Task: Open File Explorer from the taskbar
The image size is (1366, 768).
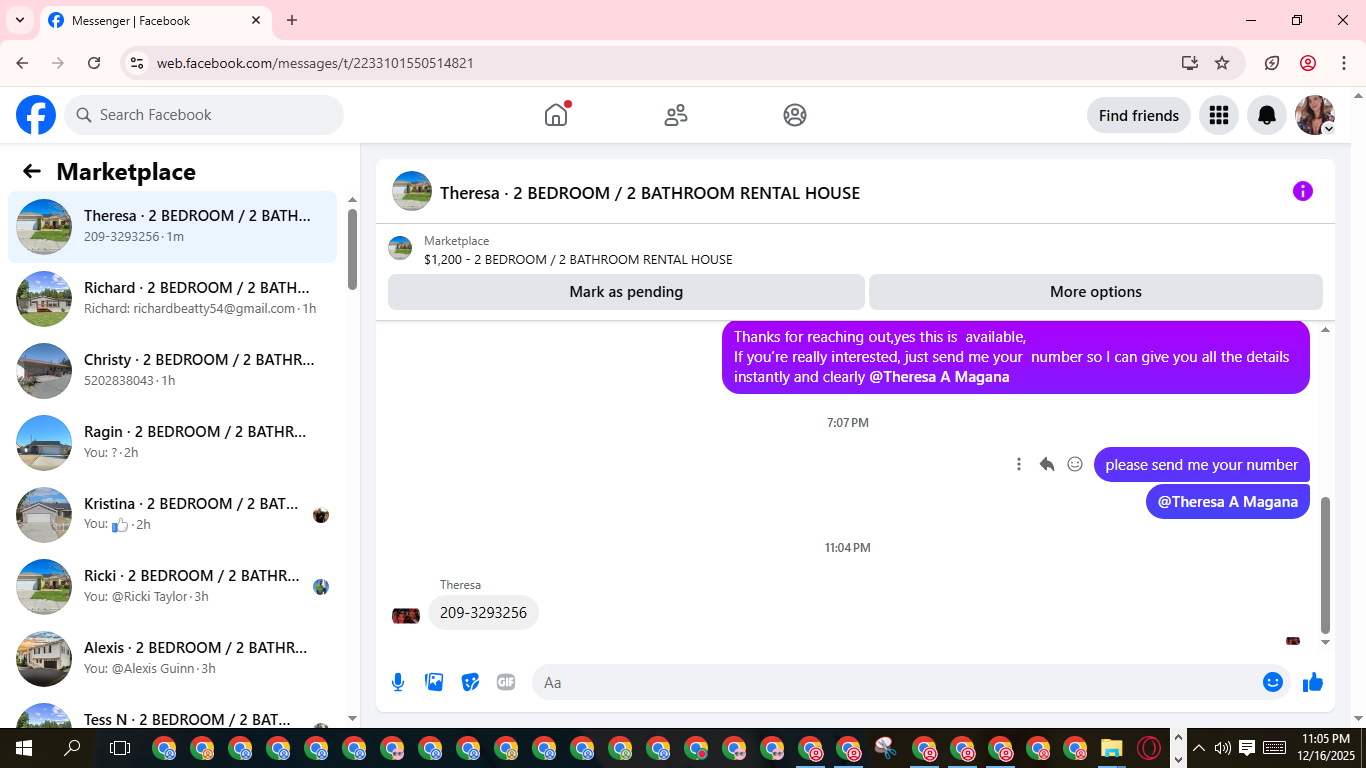Action: click(1111, 748)
